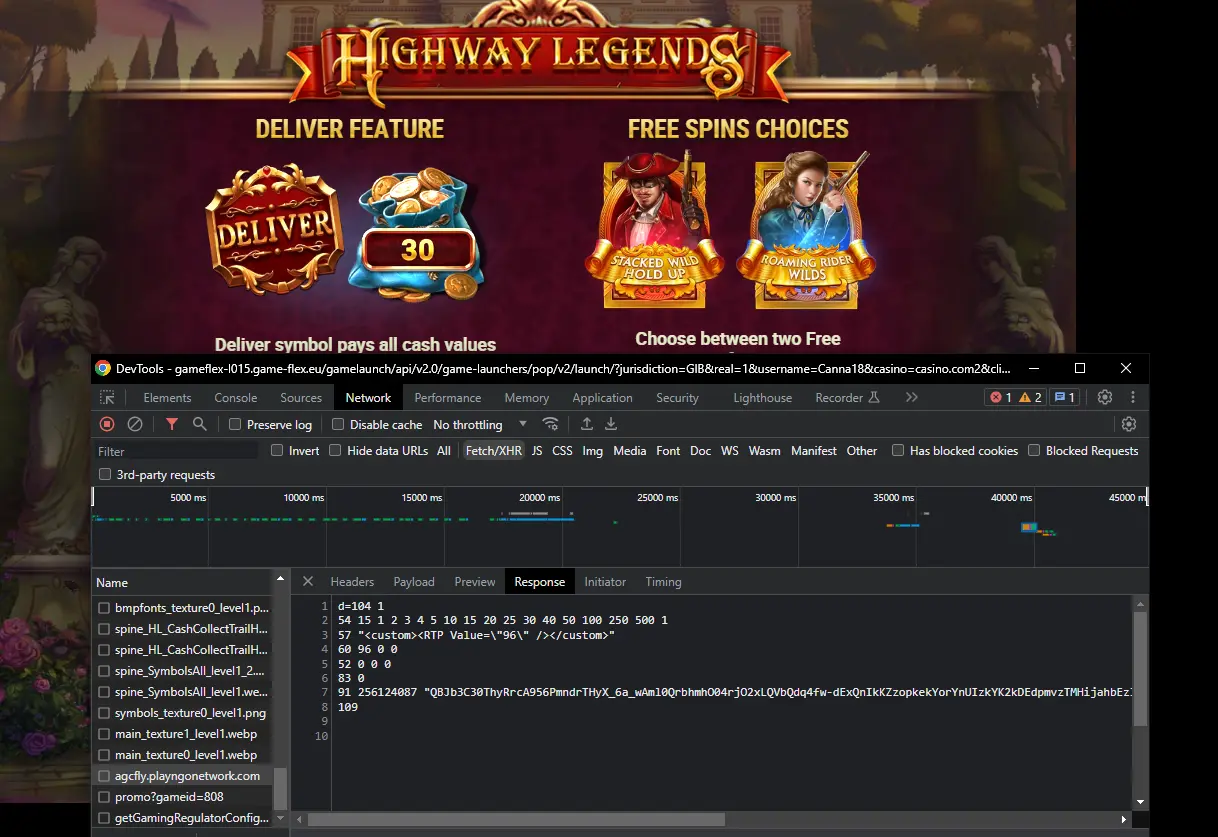Open the Security tab
1218x837 pixels.
click(x=677, y=398)
